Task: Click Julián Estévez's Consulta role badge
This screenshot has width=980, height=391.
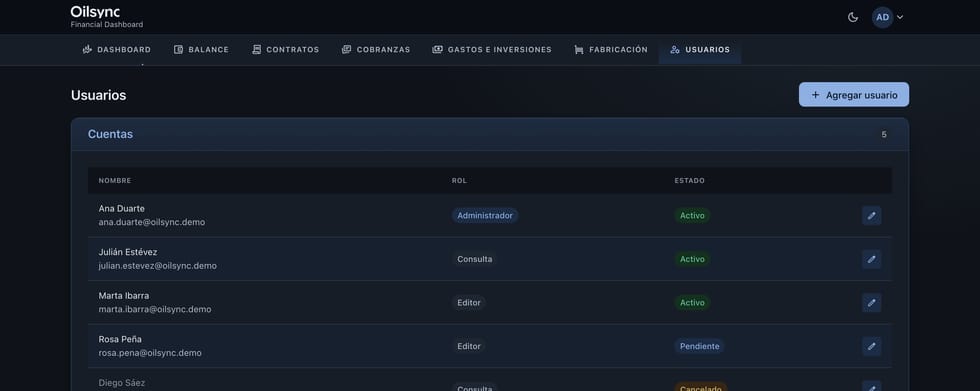Action: [474, 259]
